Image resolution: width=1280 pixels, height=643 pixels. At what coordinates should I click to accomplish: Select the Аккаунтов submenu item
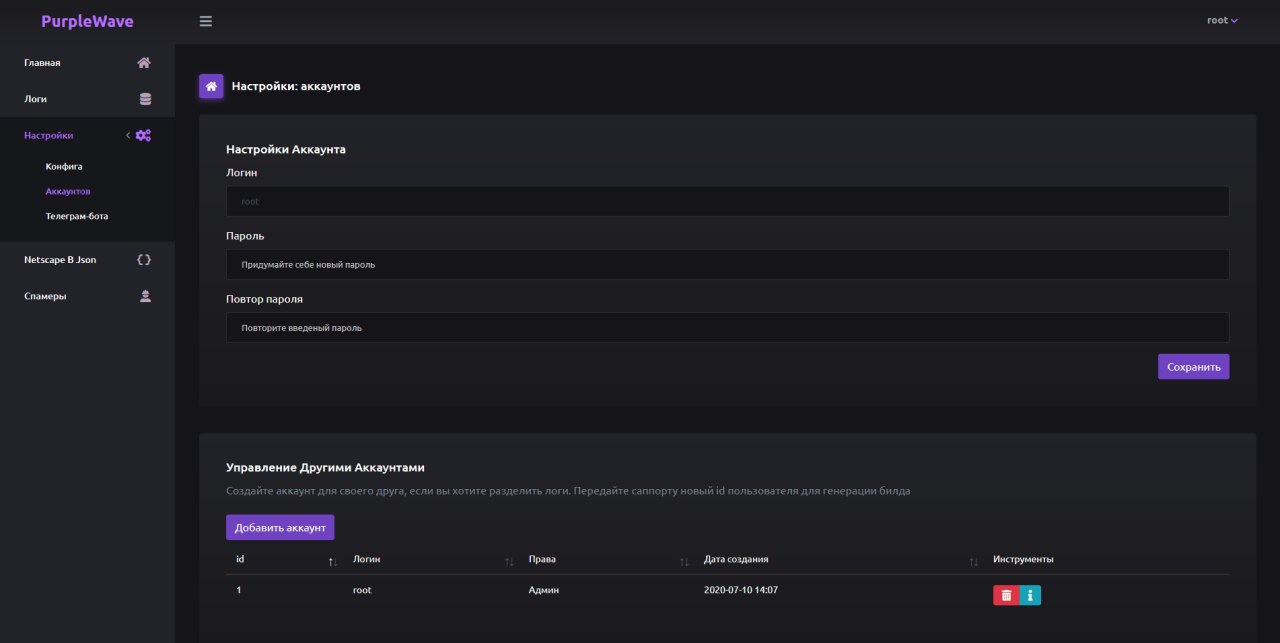tap(68, 191)
